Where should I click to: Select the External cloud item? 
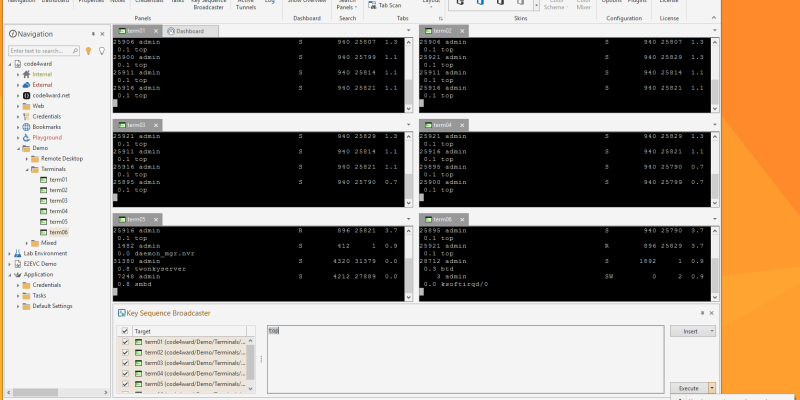pyautogui.click(x=42, y=84)
